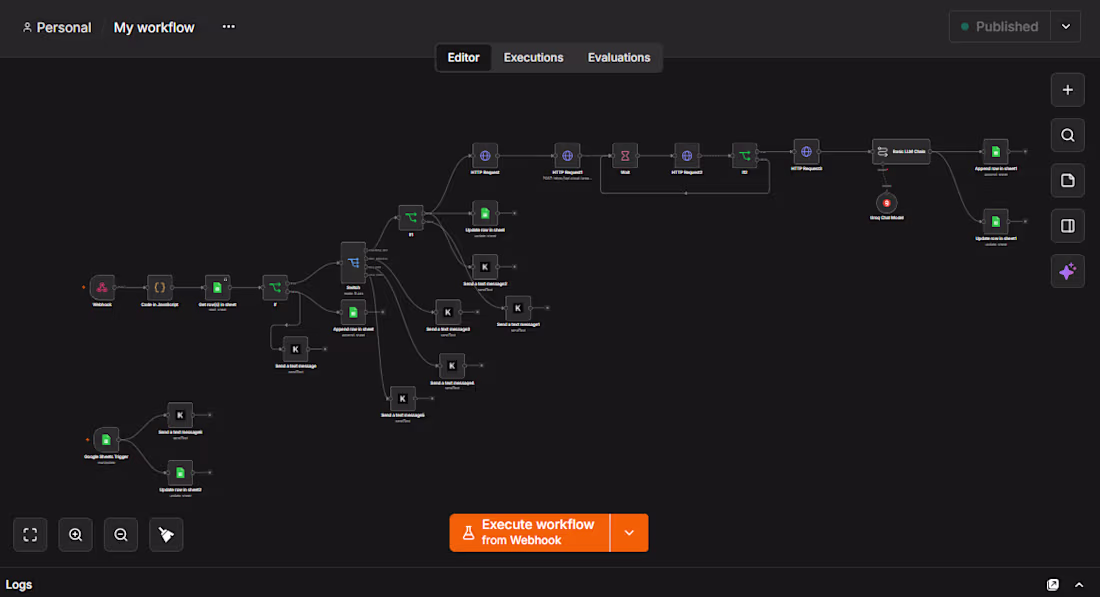Select Update row in sheet node near If1
1100x597 pixels.
pos(485,213)
